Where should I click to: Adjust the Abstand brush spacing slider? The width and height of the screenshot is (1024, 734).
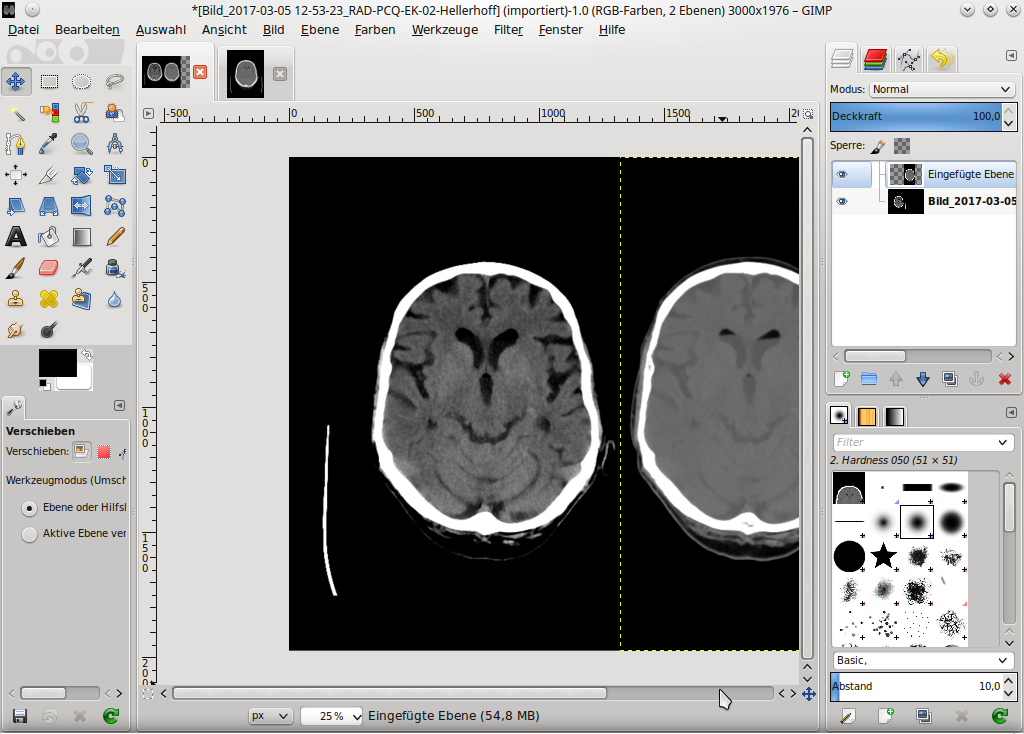tap(916, 686)
